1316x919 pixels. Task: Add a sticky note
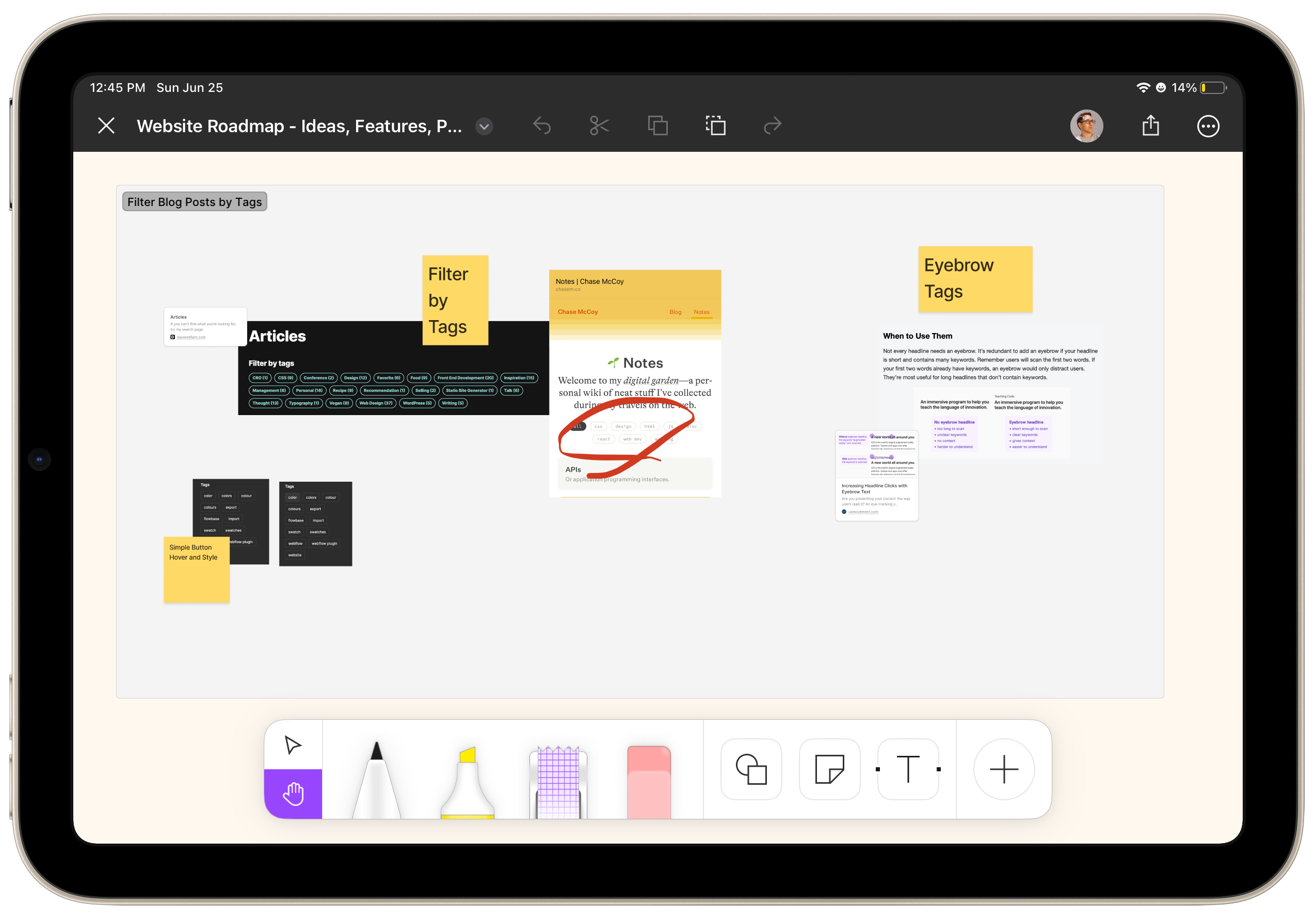tap(829, 769)
